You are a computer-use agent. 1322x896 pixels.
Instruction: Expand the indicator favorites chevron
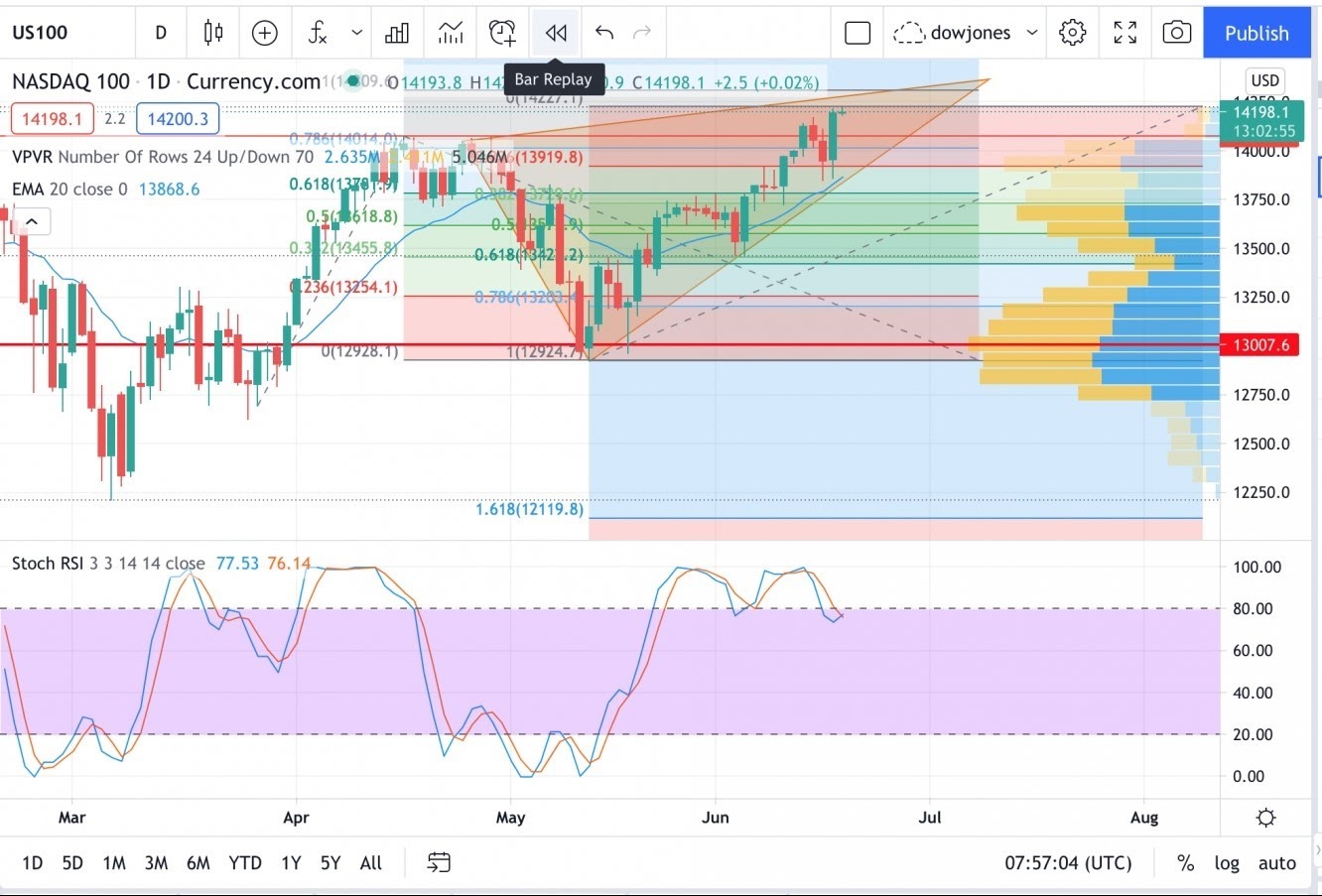point(356,33)
